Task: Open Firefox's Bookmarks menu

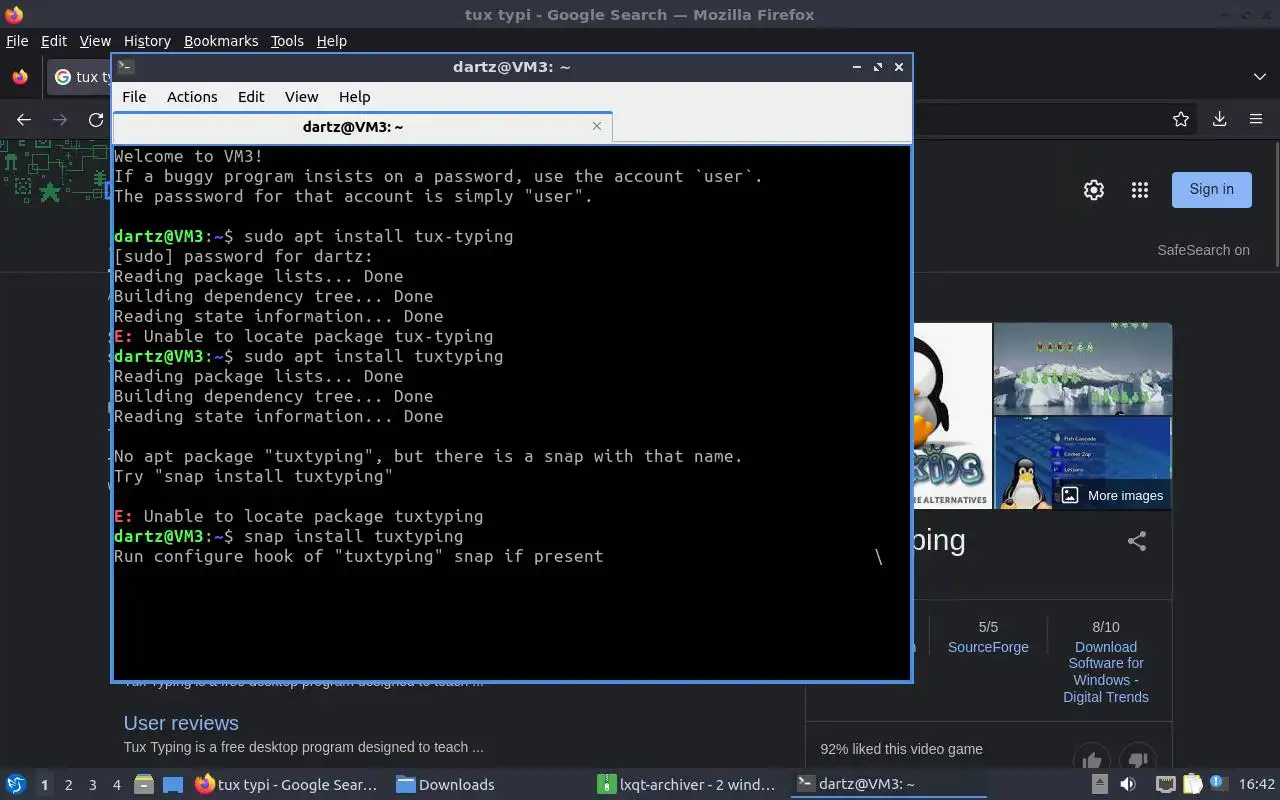Action: [221, 41]
